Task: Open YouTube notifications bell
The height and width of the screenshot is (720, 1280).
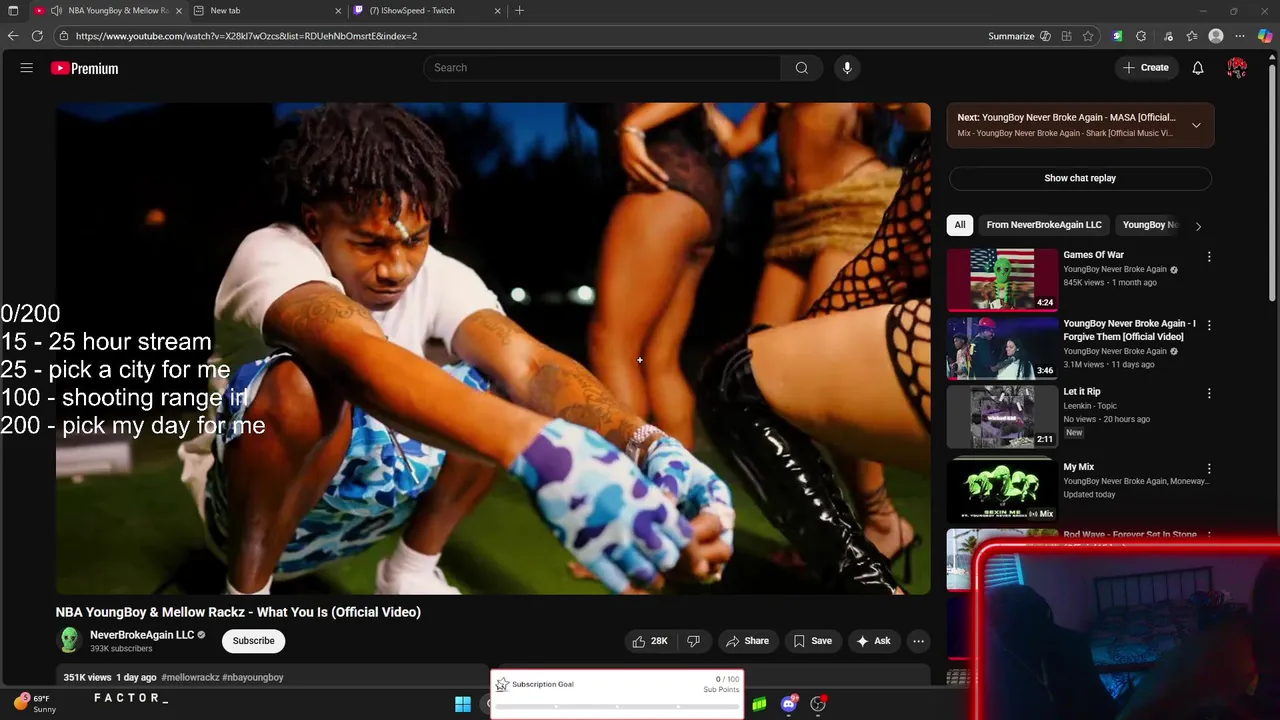Action: click(1198, 68)
